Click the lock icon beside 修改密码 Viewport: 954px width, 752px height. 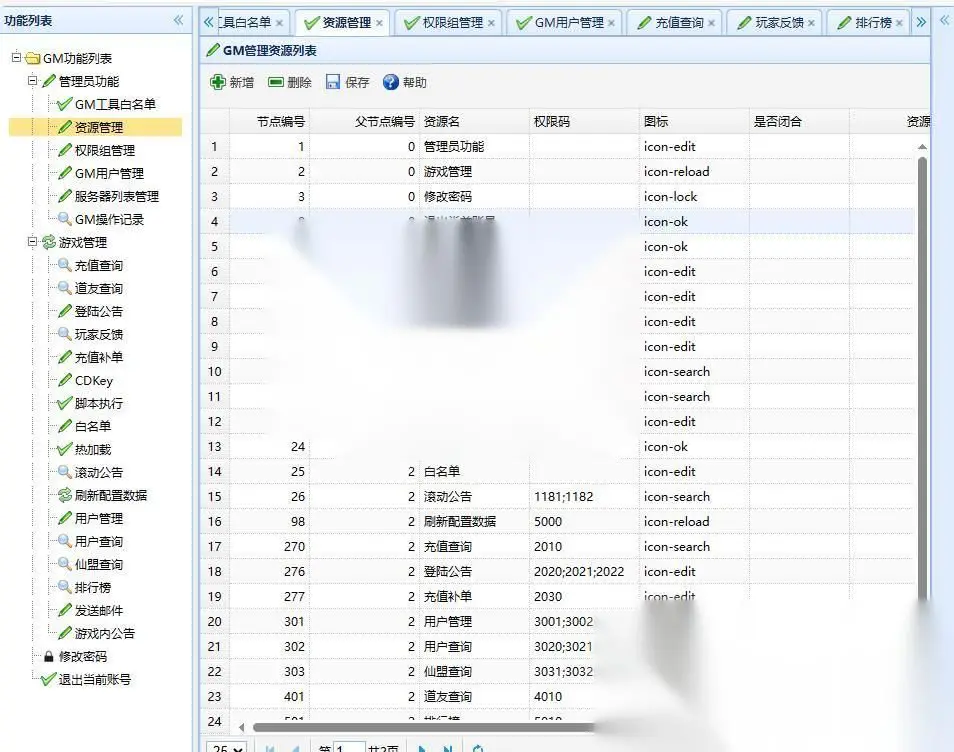[49, 656]
